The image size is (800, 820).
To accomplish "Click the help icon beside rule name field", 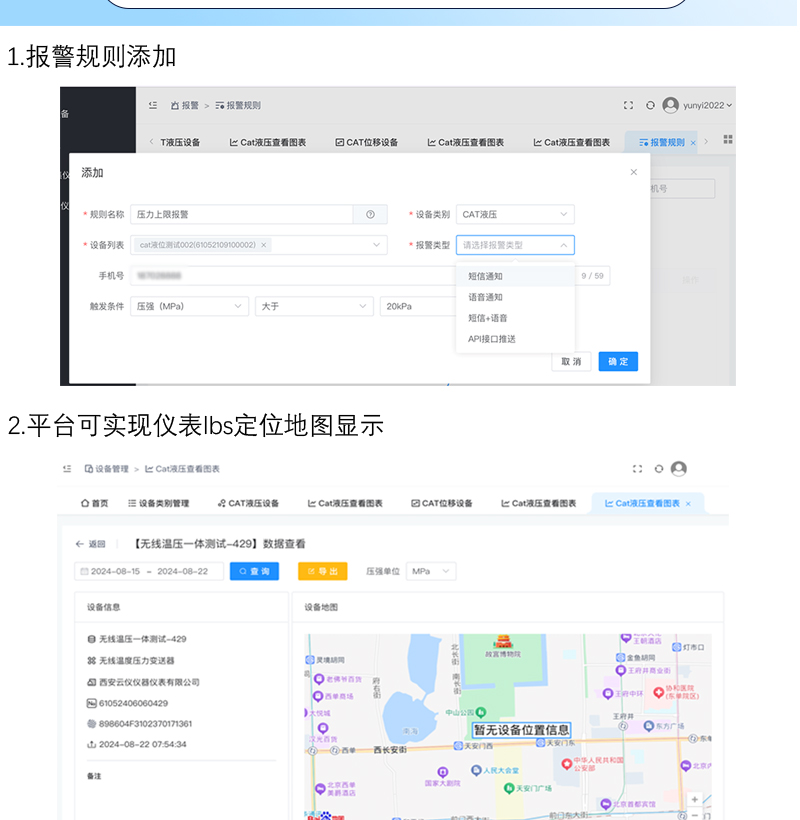I will (x=370, y=214).
